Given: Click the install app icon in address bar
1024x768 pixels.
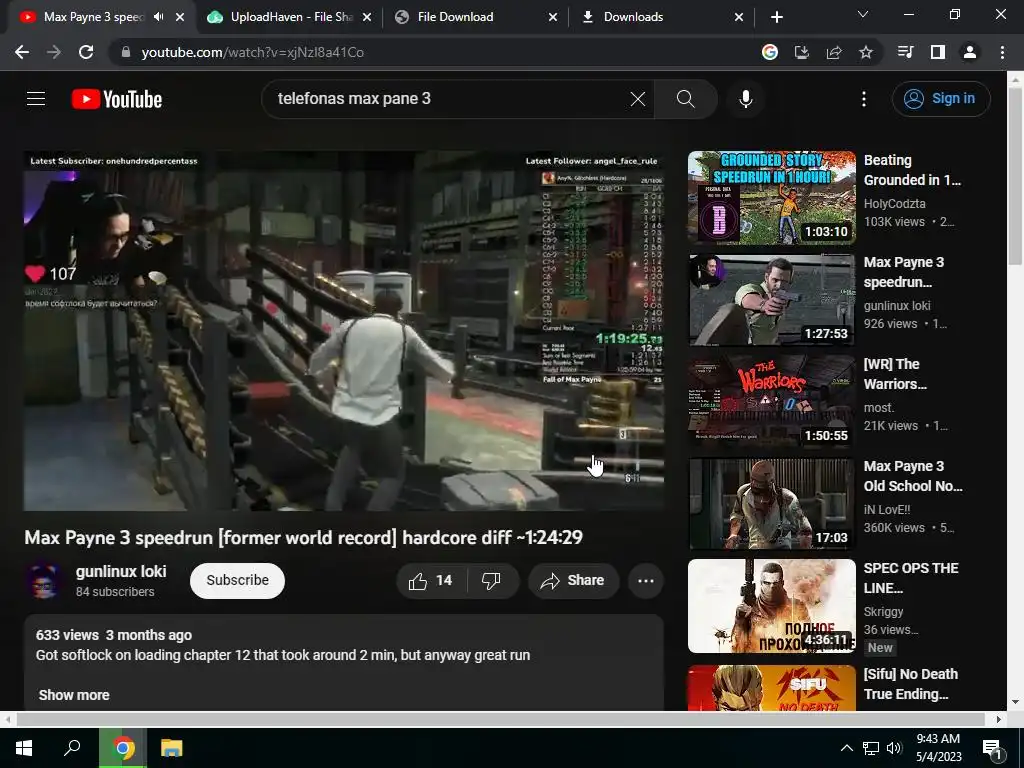Looking at the screenshot, I should pyautogui.click(x=802, y=52).
